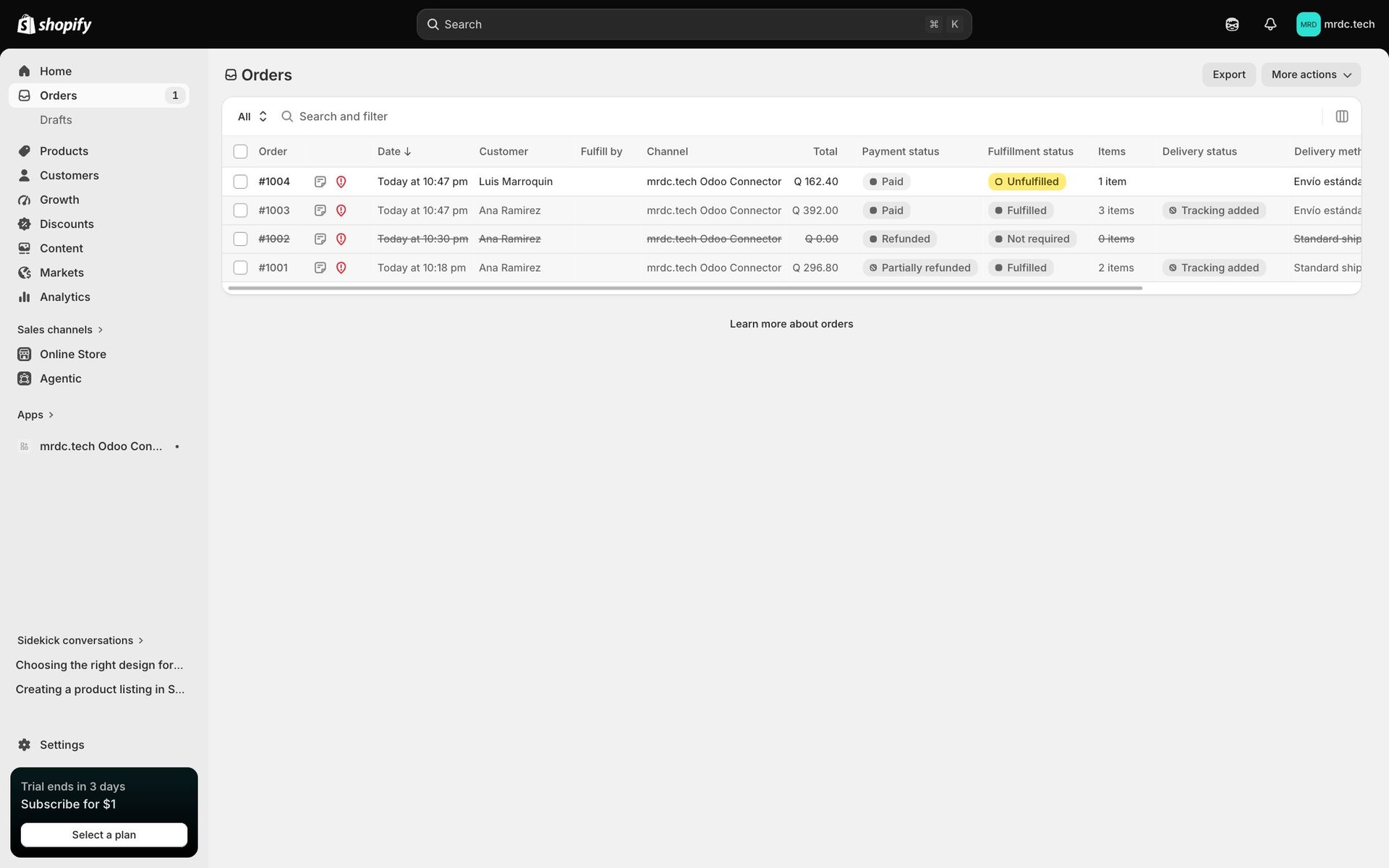Open note icon for order #1003
The width and height of the screenshot is (1389, 868).
(320, 210)
